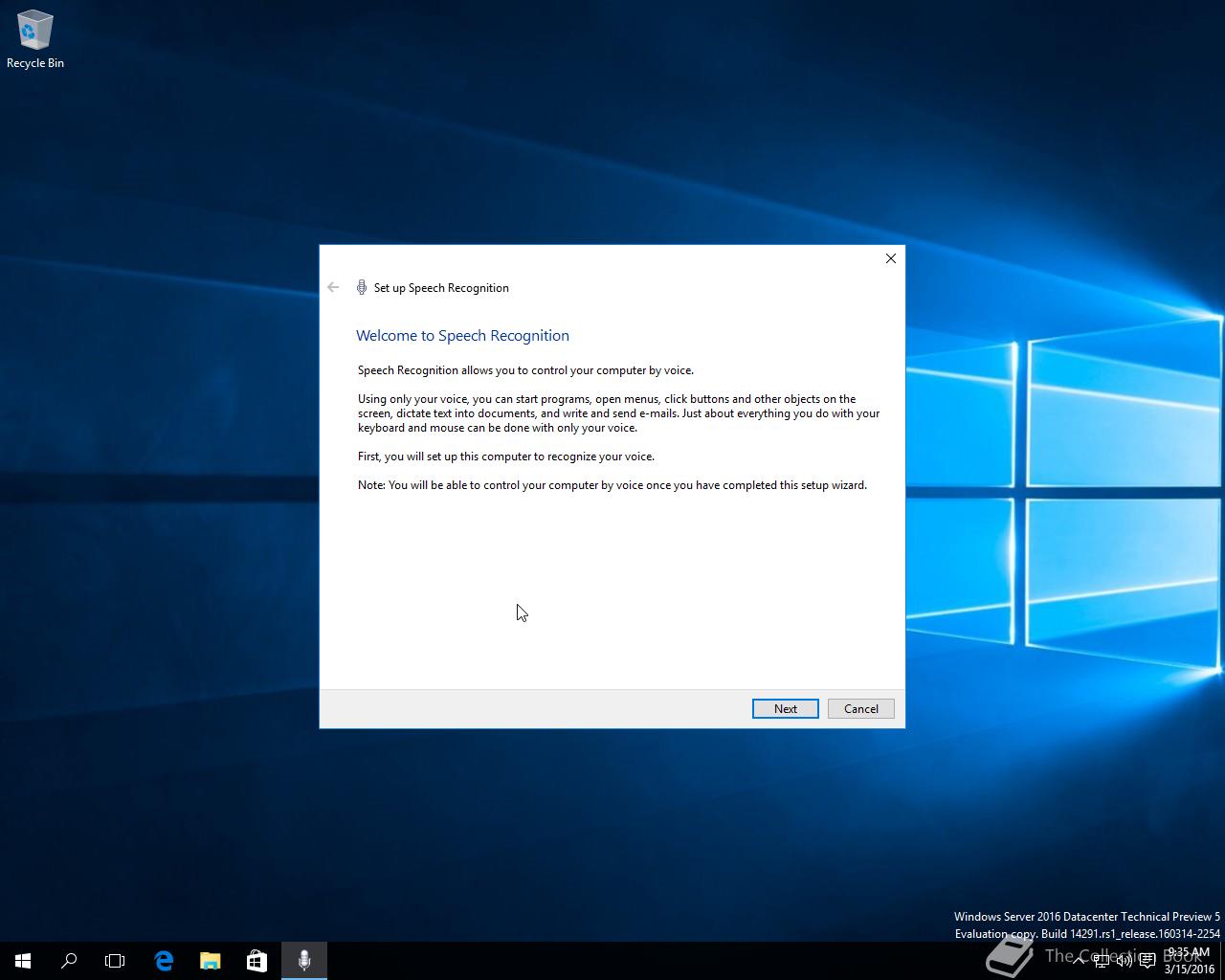Launch Microsoft Edge from the taskbar
Image resolution: width=1225 pixels, height=980 pixels.
(x=164, y=961)
